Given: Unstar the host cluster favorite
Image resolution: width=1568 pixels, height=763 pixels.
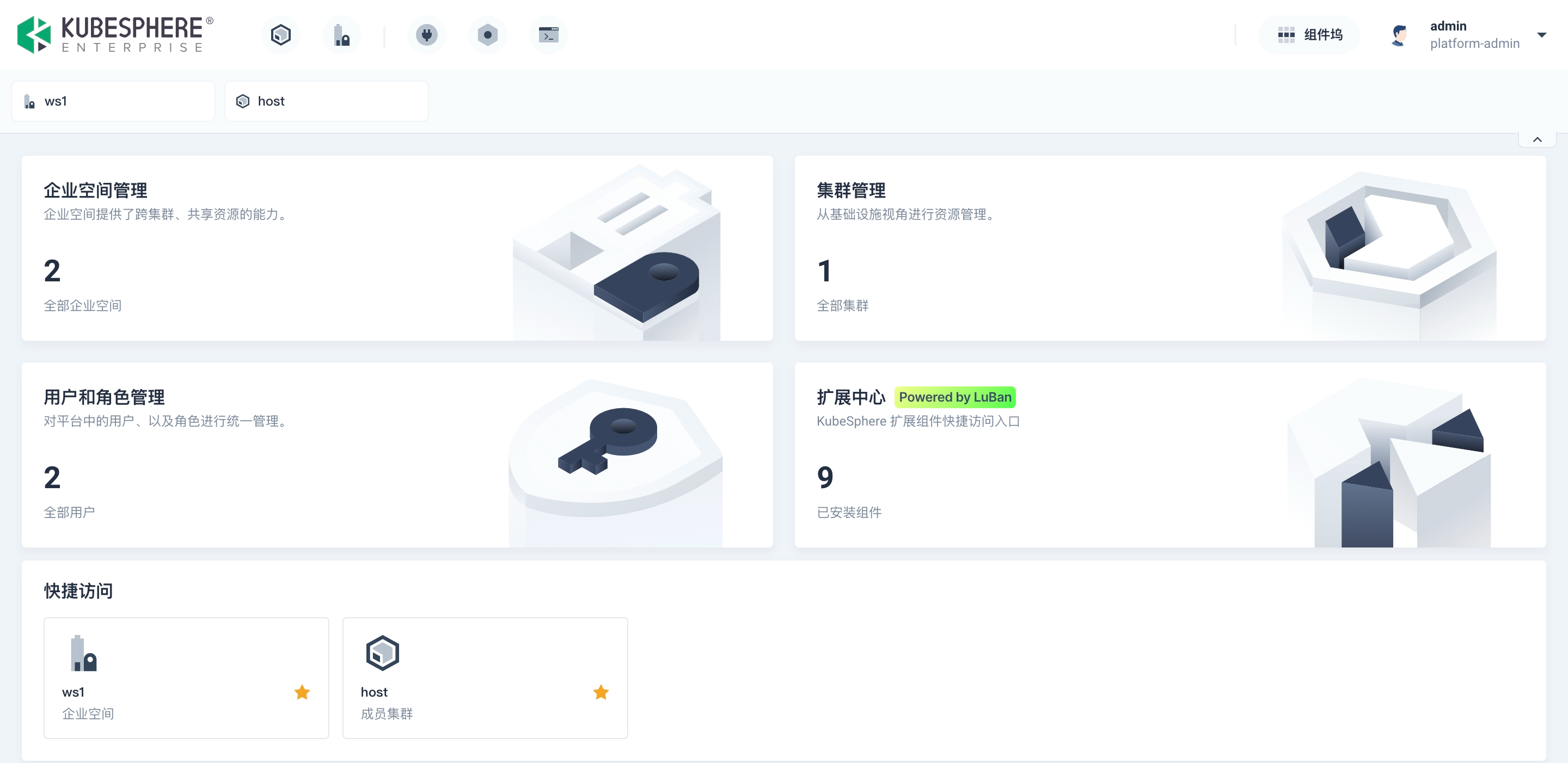Looking at the screenshot, I should [x=601, y=692].
